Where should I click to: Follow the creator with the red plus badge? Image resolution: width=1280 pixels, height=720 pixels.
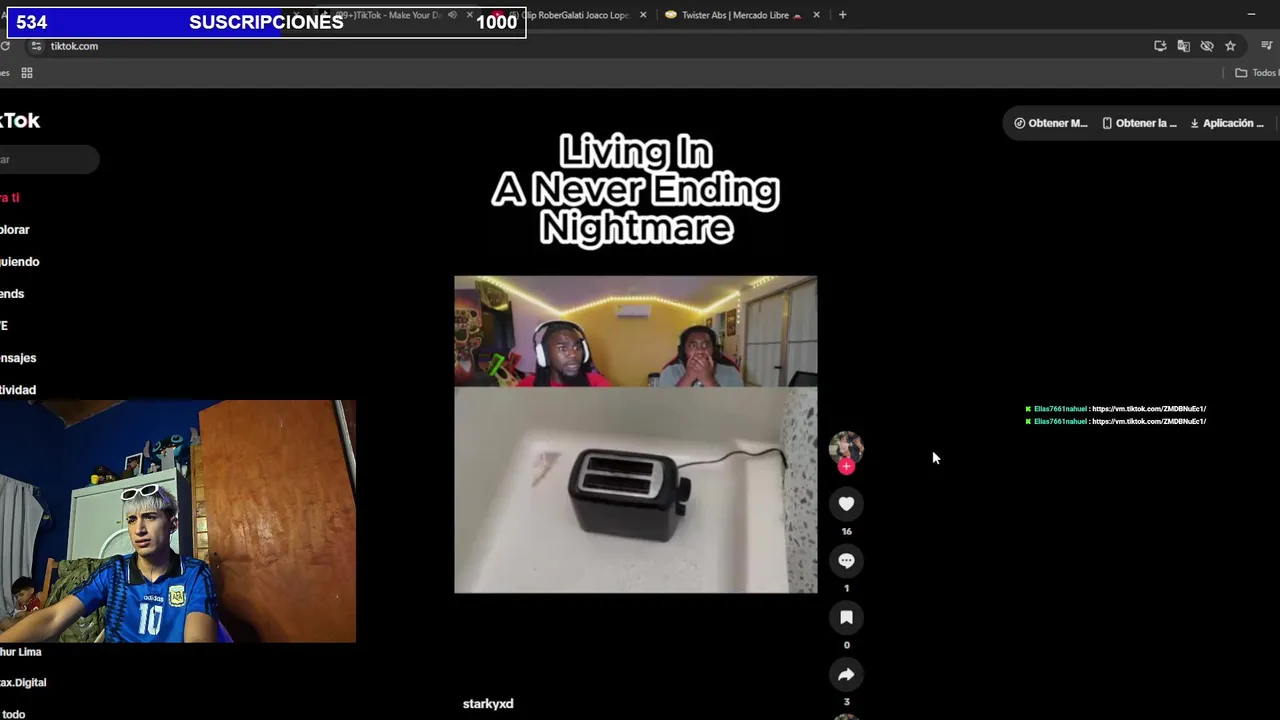(x=846, y=466)
